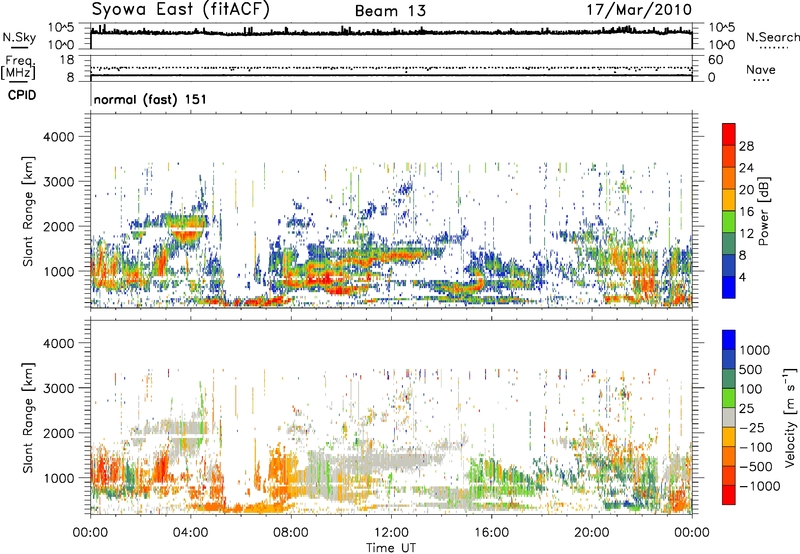Click the '12' Power colorbar tick label

(x=746, y=233)
